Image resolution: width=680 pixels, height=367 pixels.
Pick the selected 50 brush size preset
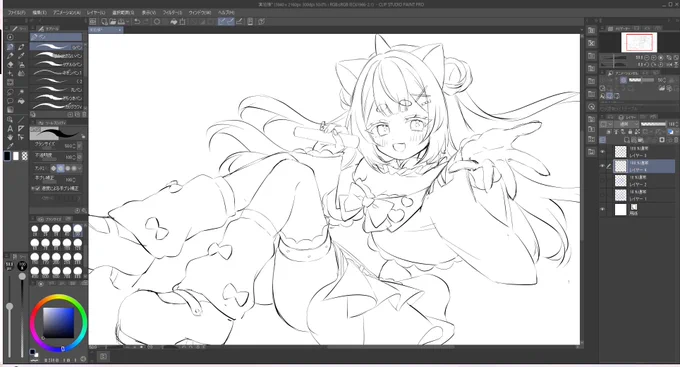tap(78, 229)
